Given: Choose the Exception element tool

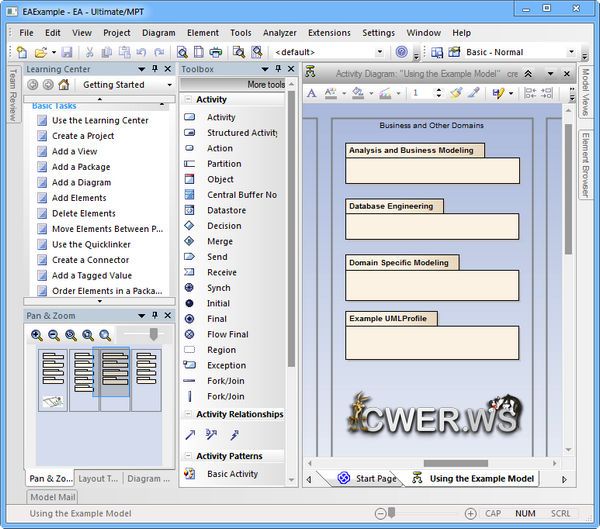Looking at the screenshot, I should [x=226, y=366].
